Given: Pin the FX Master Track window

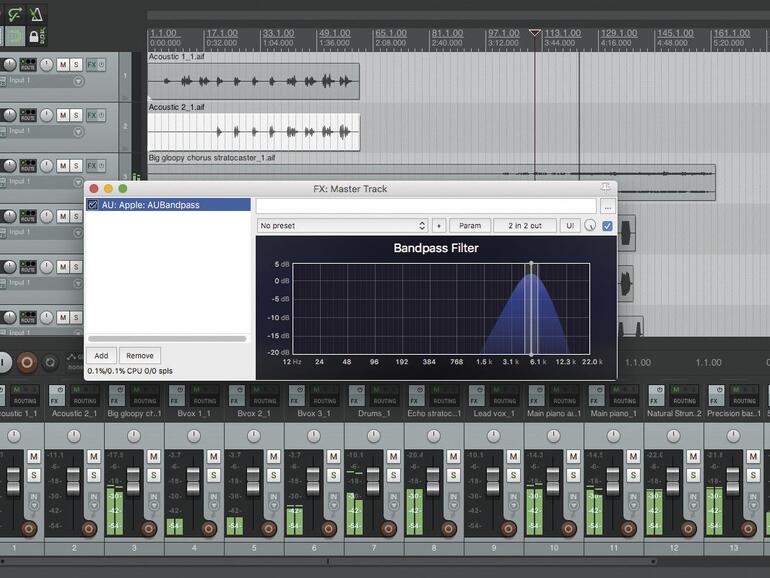Looking at the screenshot, I should coord(605,188).
